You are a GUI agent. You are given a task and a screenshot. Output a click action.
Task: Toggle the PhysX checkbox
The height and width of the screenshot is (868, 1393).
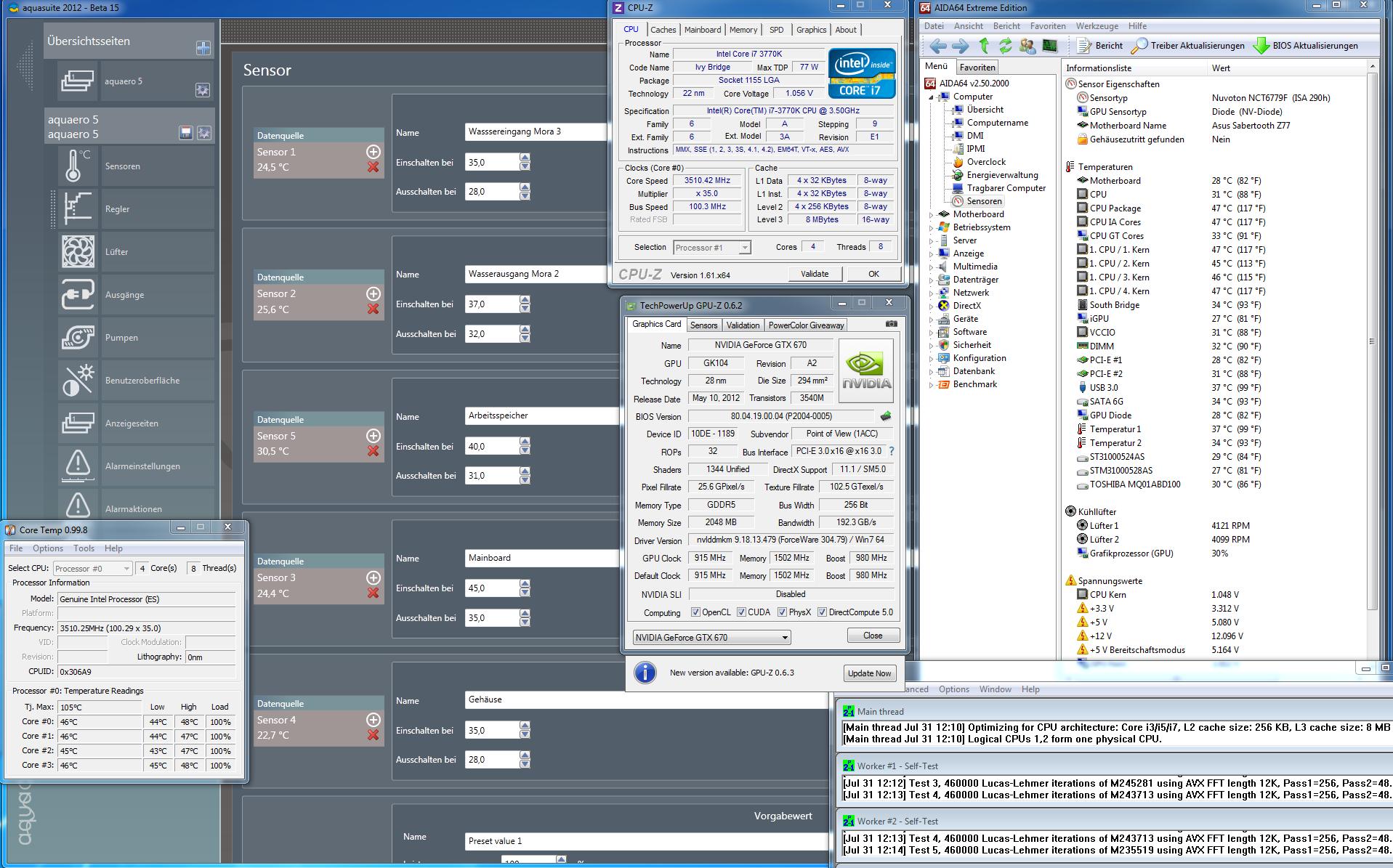point(782,612)
